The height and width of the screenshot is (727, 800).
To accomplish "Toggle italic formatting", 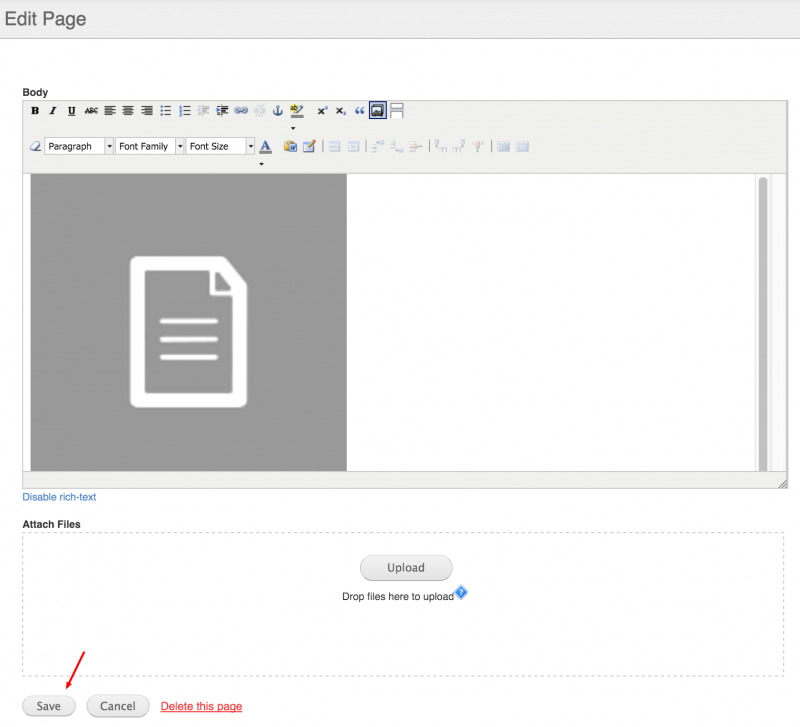I will coord(53,111).
